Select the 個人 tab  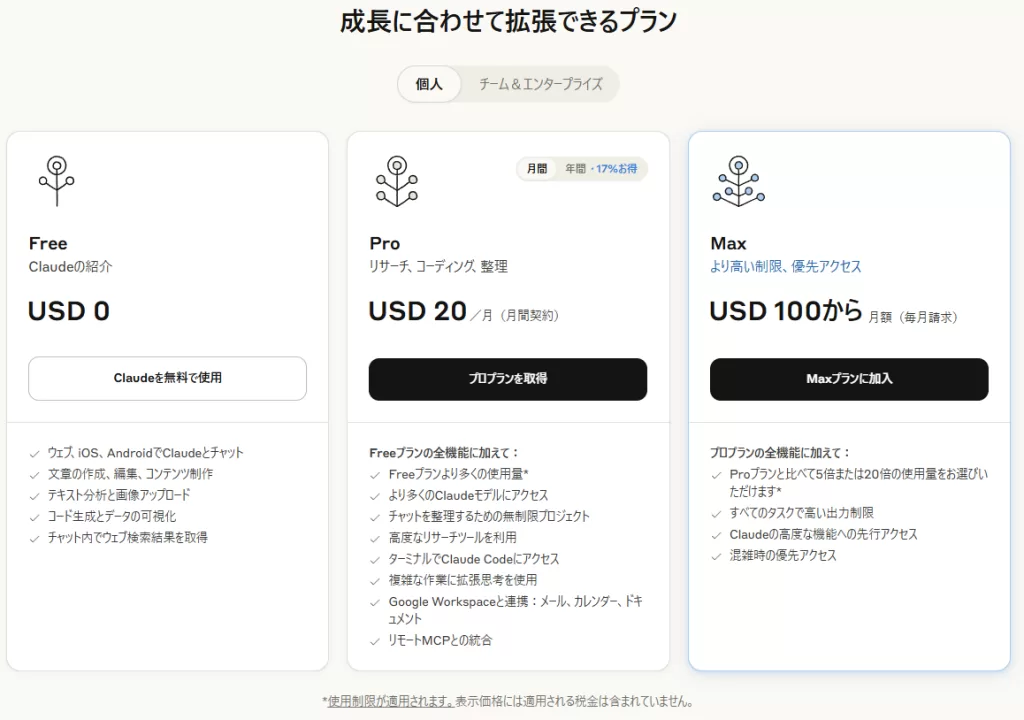tap(429, 84)
